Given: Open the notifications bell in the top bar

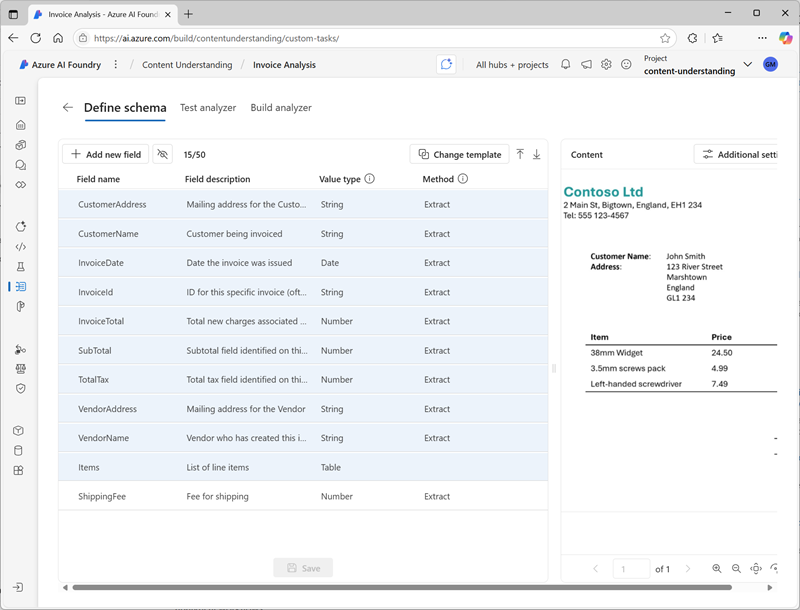Looking at the screenshot, I should point(566,63).
